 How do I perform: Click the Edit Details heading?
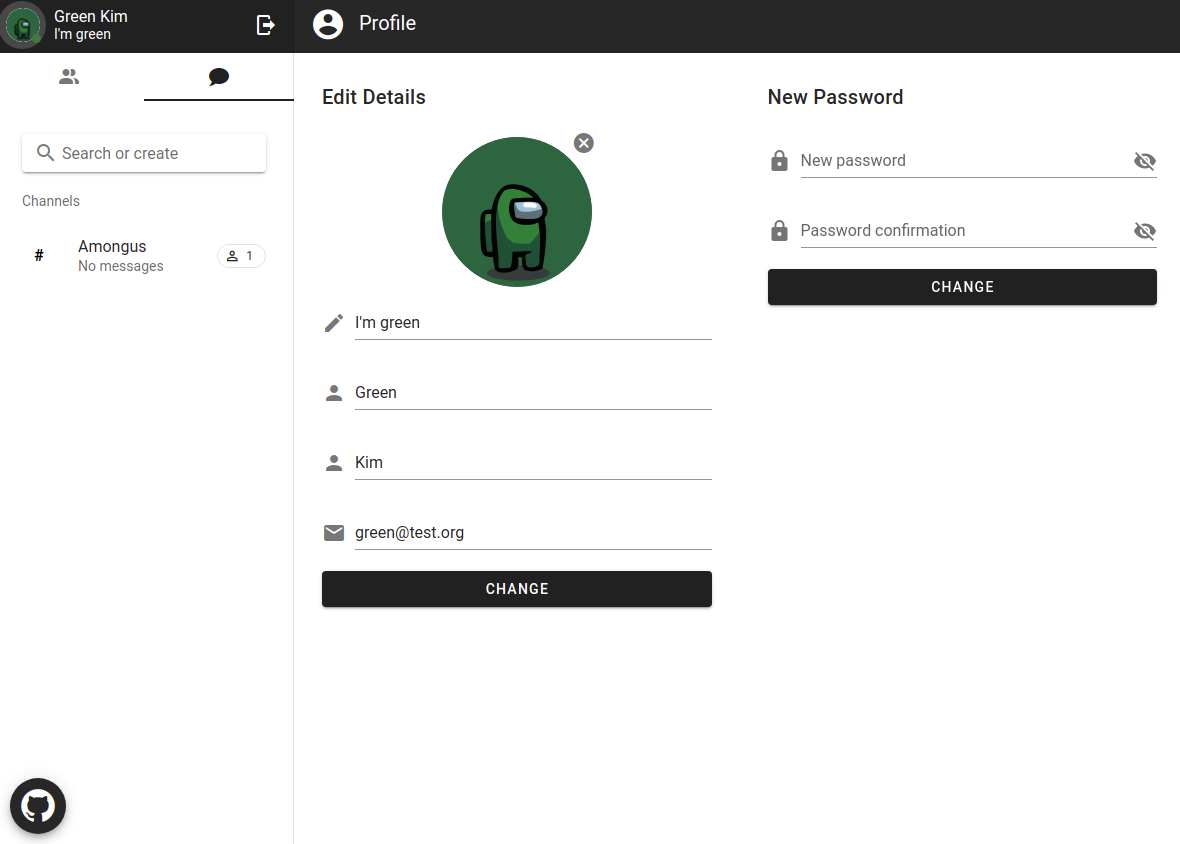click(x=374, y=97)
